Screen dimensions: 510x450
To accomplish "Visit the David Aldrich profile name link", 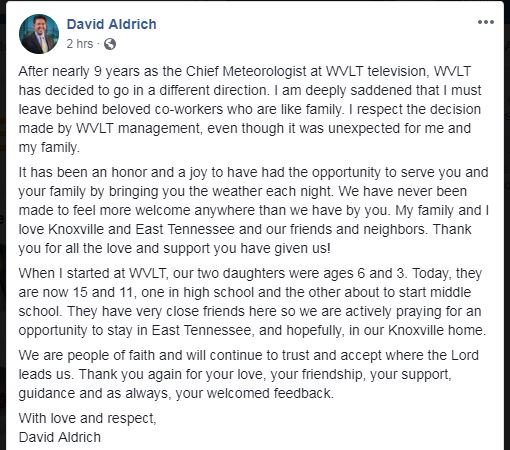I will tap(112, 24).
